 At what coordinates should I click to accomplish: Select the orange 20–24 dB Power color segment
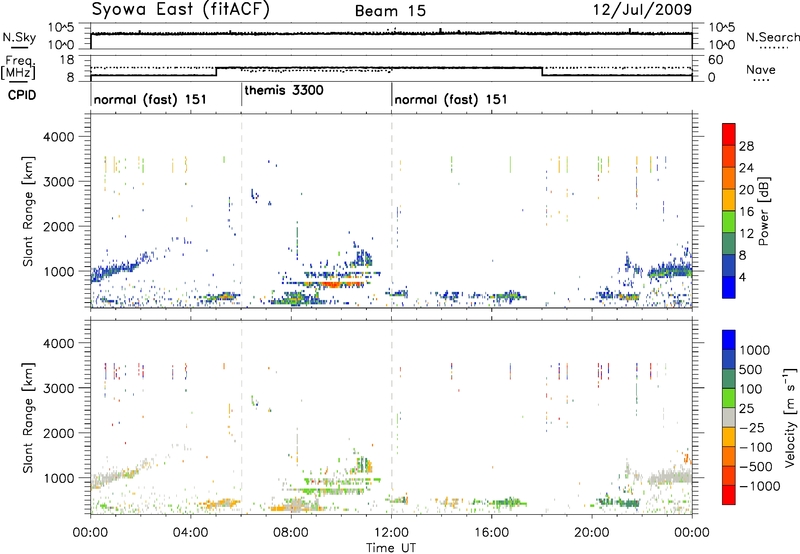tap(729, 178)
